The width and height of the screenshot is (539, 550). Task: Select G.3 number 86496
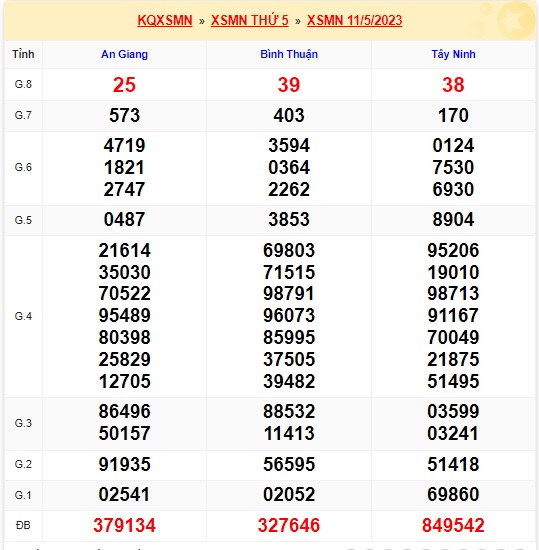pos(124,411)
